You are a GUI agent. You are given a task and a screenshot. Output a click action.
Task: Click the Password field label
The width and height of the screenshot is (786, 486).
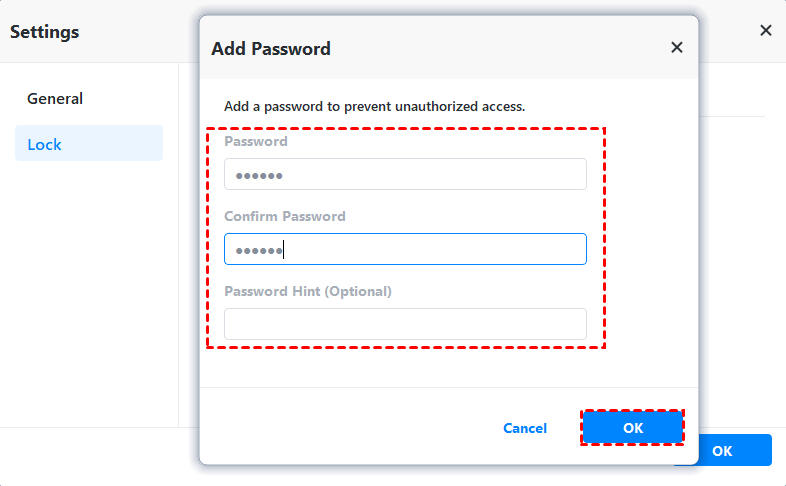[256, 142]
